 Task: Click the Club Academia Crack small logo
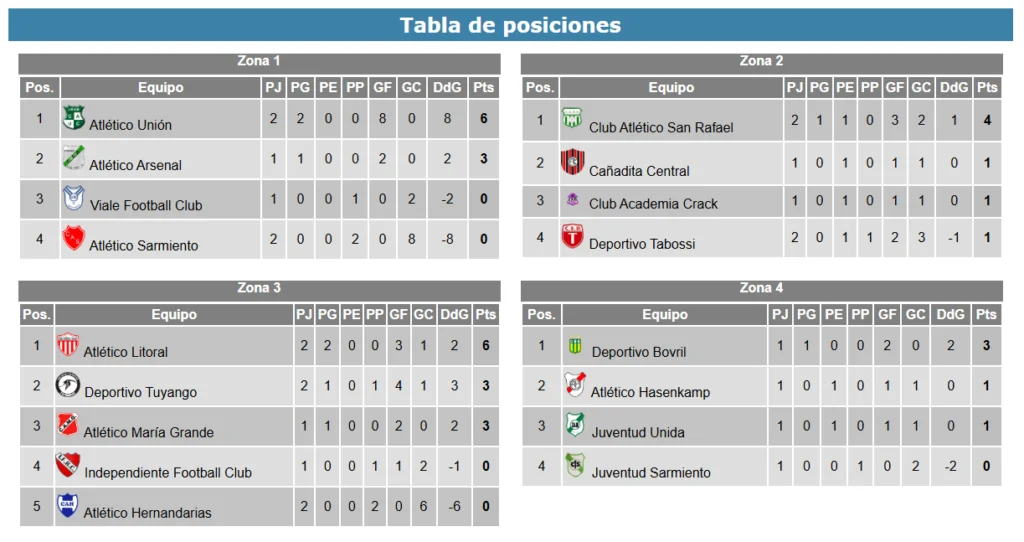point(572,200)
